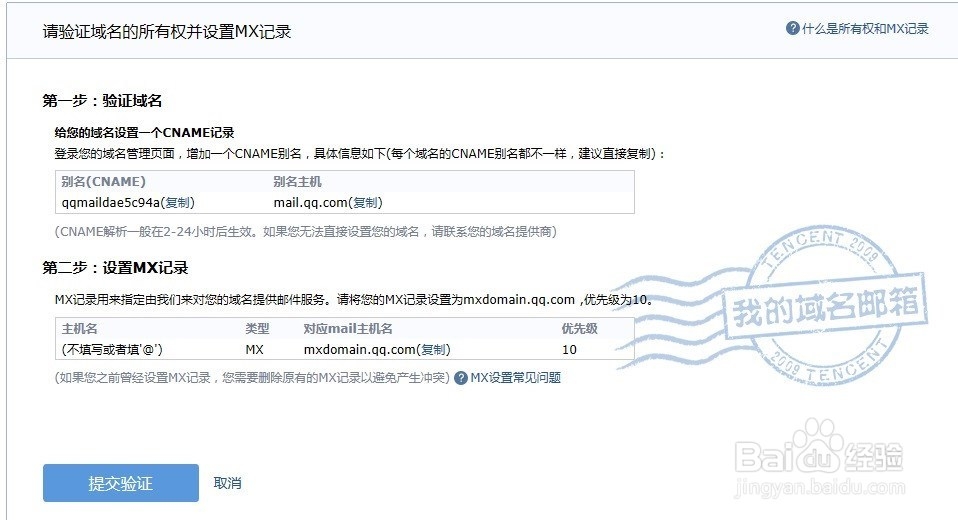Open the 什么是所有权和MX记录 help link

(x=865, y=29)
